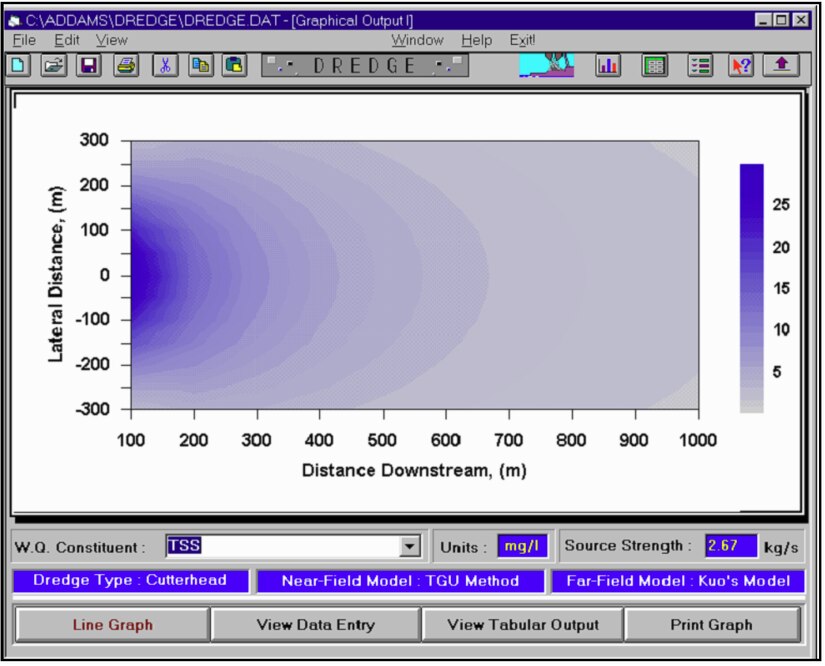Click the Source Strength value field
Viewport: 825px width, 666px height.
click(x=731, y=546)
